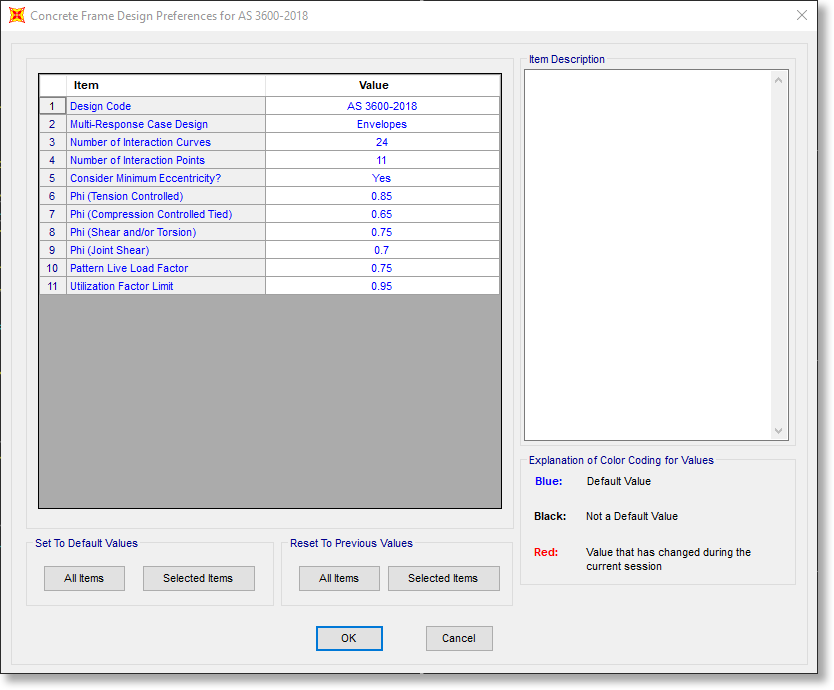Edit the Phi (Joint Shear) value
This screenshot has width=834, height=690.
point(382,250)
